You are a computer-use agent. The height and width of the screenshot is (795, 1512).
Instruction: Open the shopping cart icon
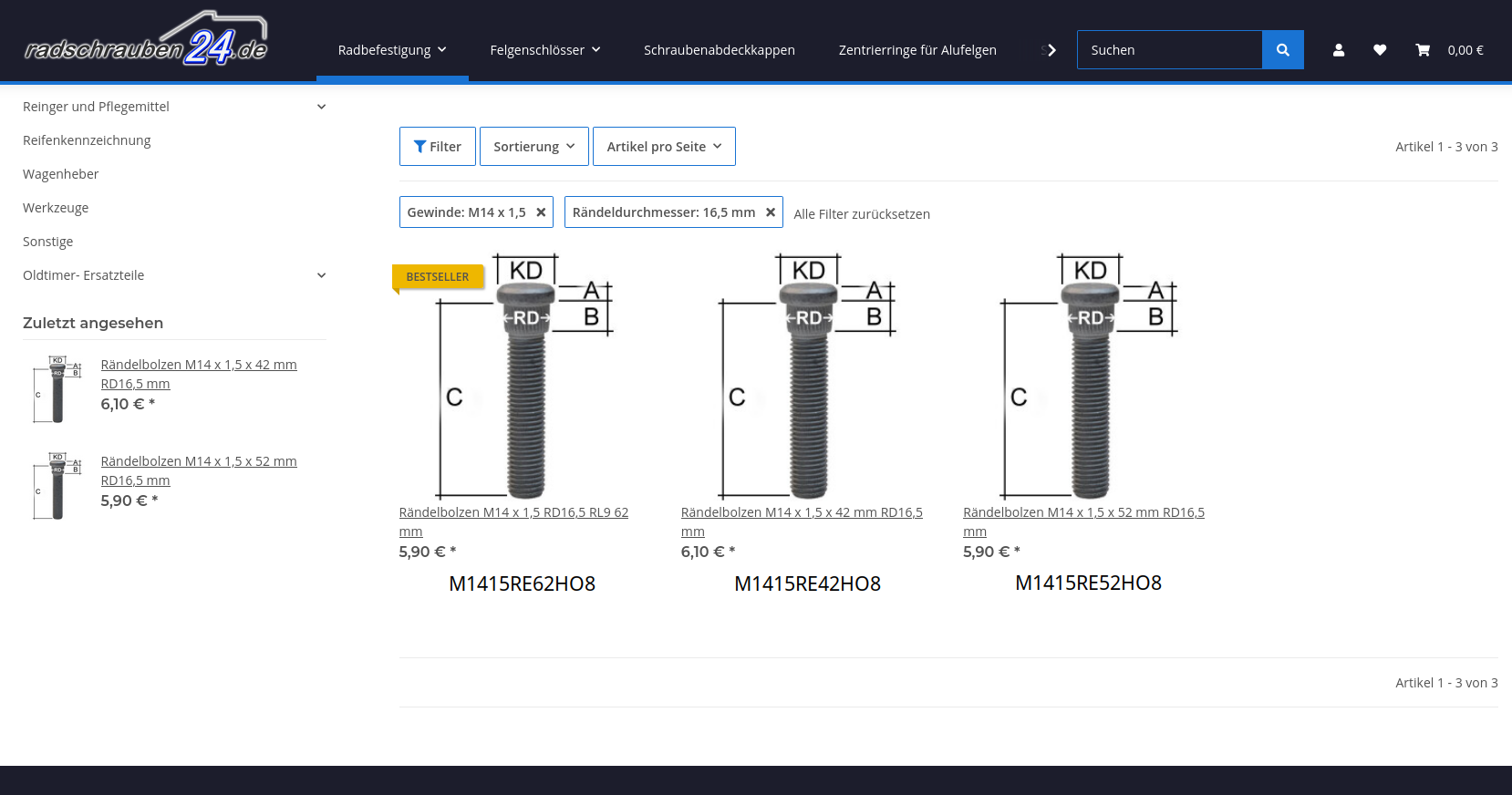click(x=1422, y=50)
